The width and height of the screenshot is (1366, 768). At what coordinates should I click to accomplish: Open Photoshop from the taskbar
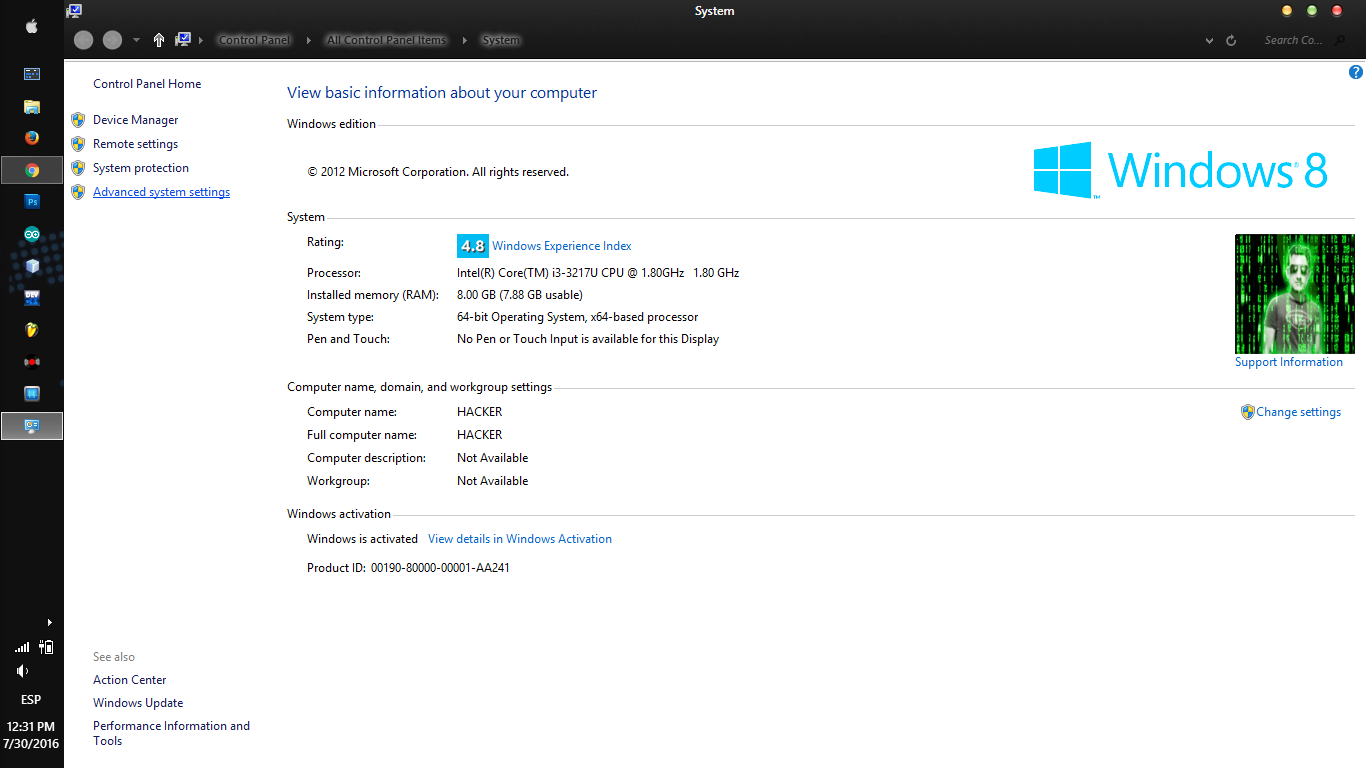(31, 202)
